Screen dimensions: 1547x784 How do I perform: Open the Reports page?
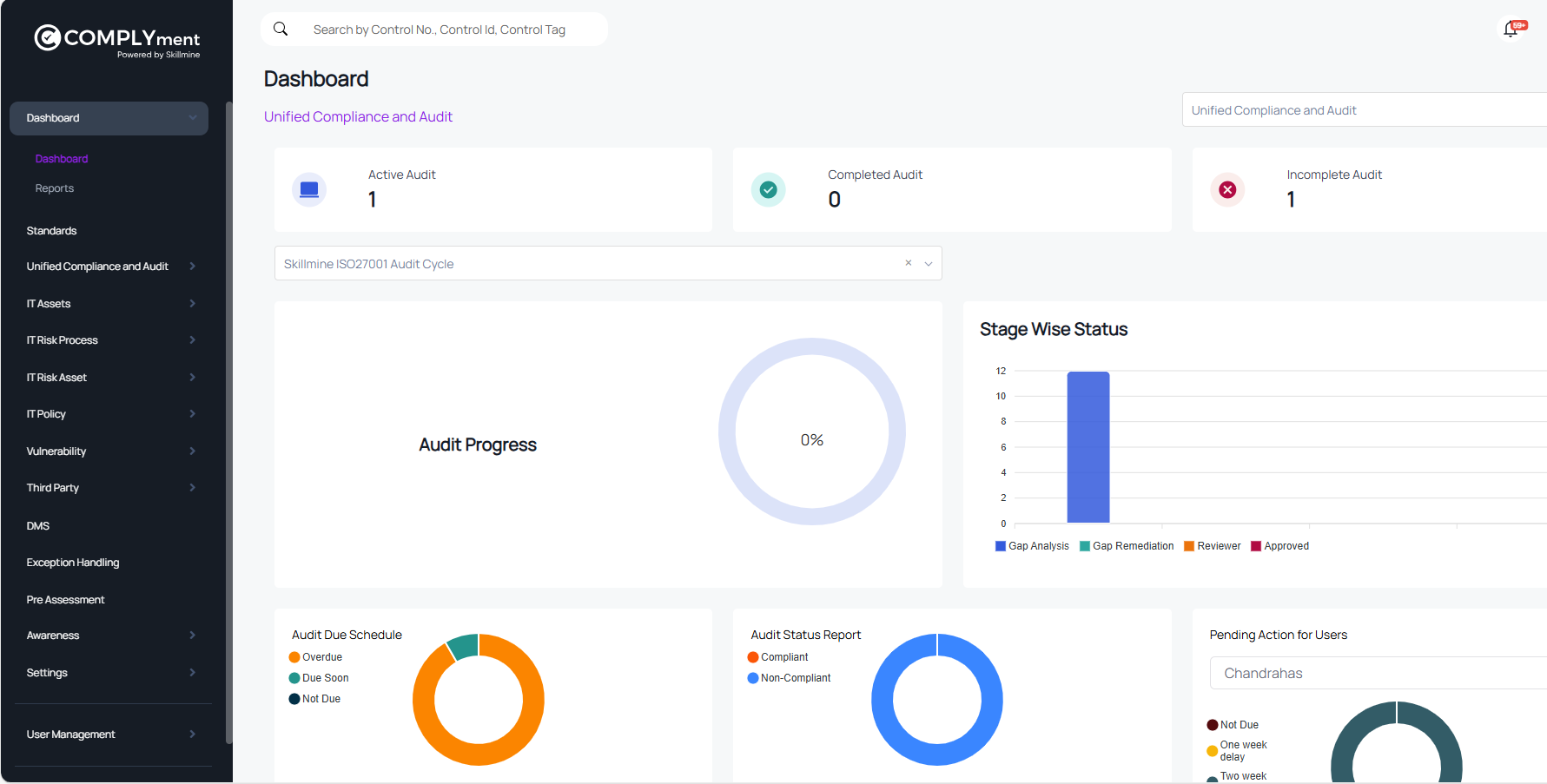coord(55,188)
